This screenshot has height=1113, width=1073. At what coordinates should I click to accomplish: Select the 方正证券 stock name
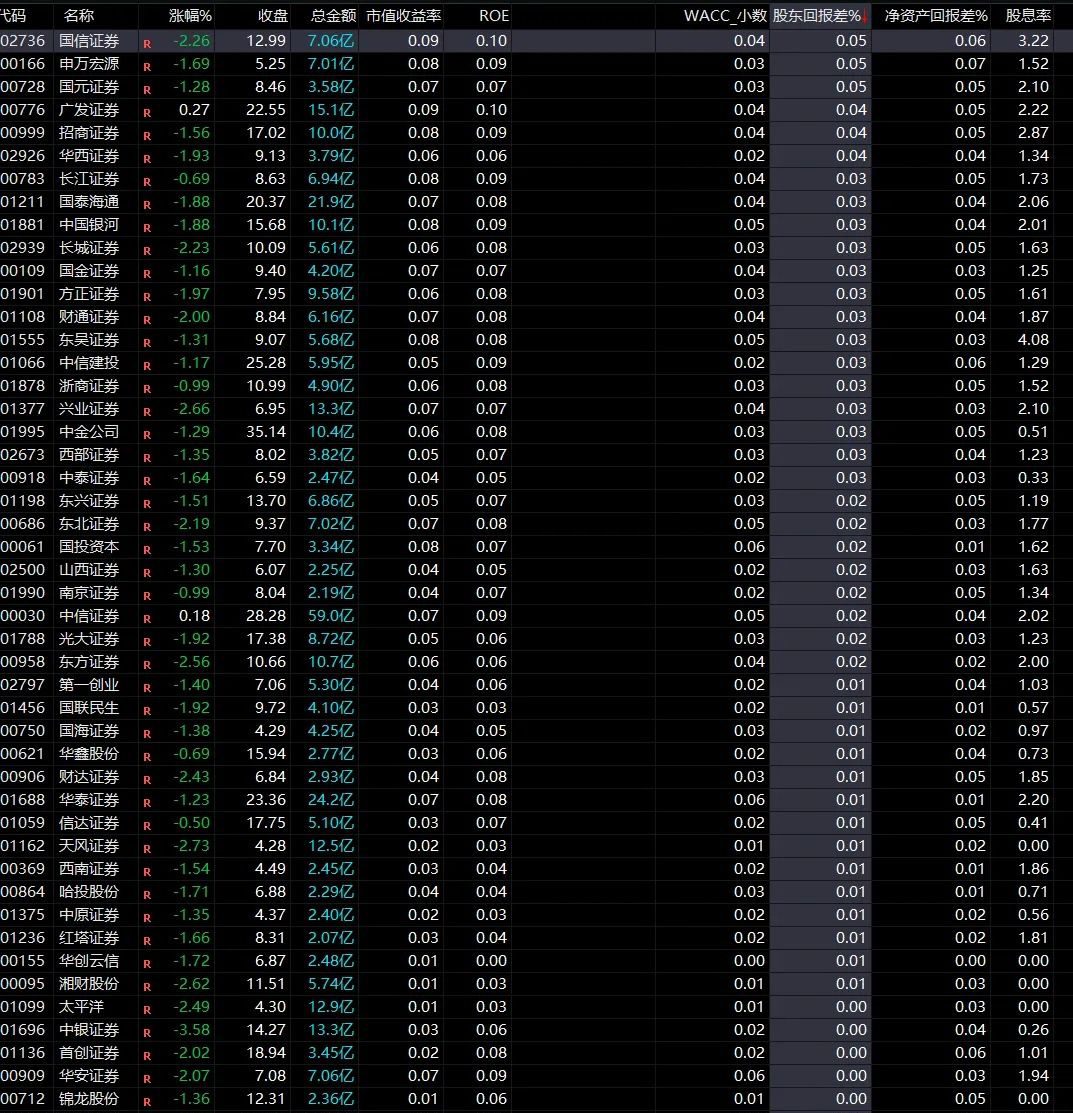pos(89,294)
